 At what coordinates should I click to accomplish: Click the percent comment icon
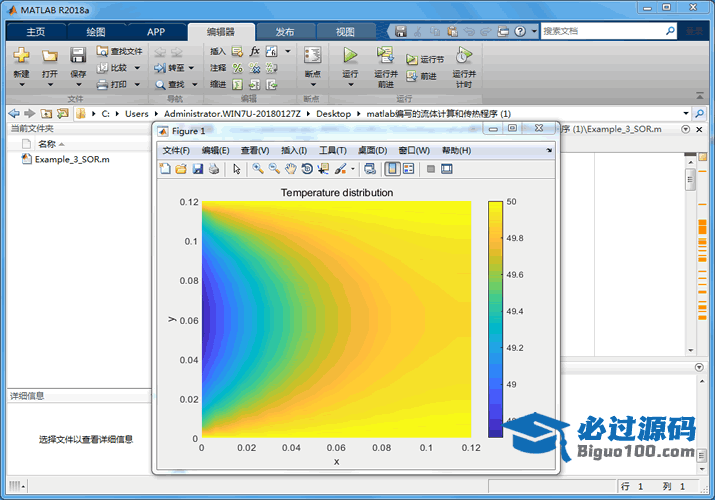click(238, 68)
